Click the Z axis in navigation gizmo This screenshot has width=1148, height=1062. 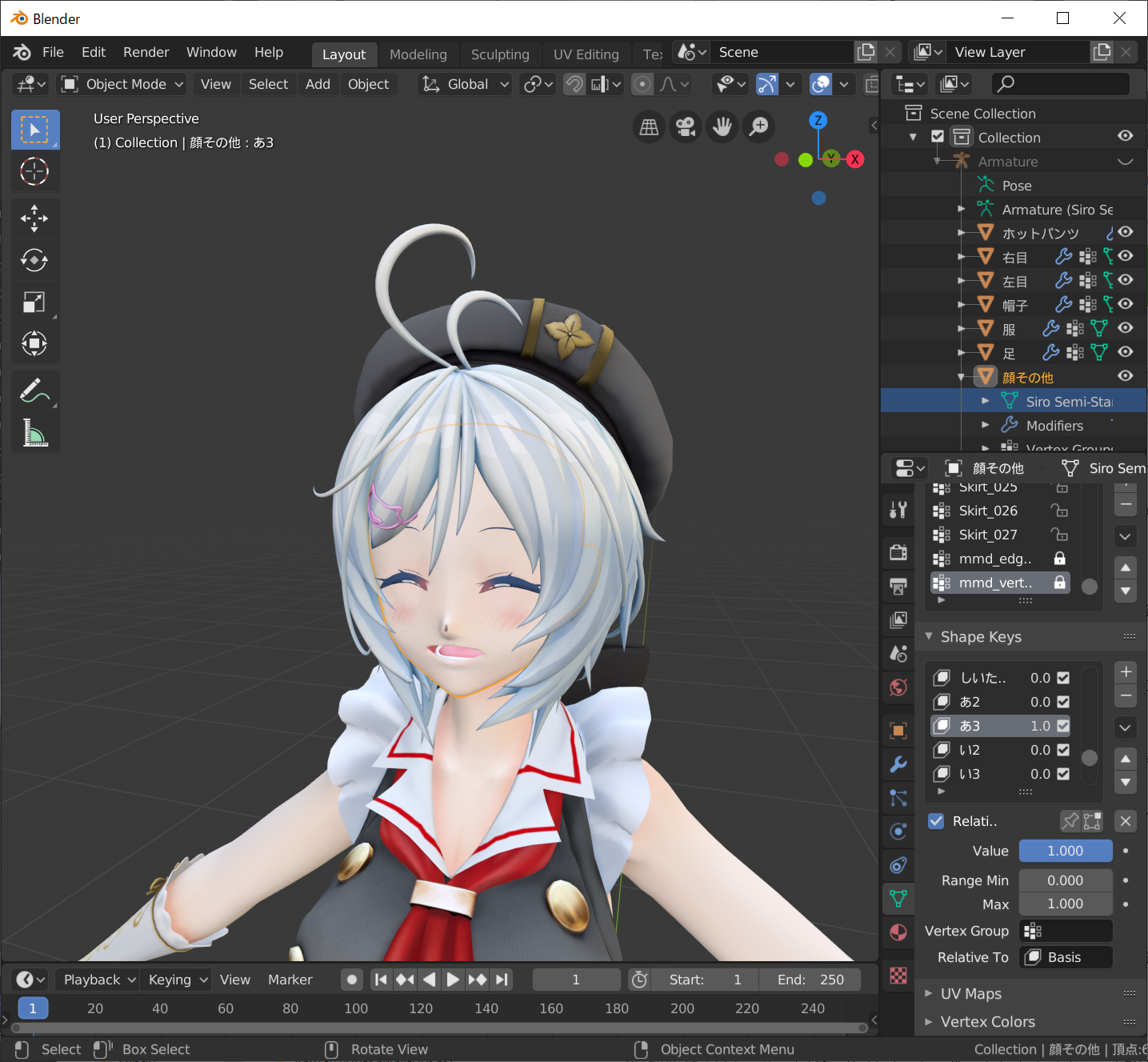pyautogui.click(x=818, y=121)
